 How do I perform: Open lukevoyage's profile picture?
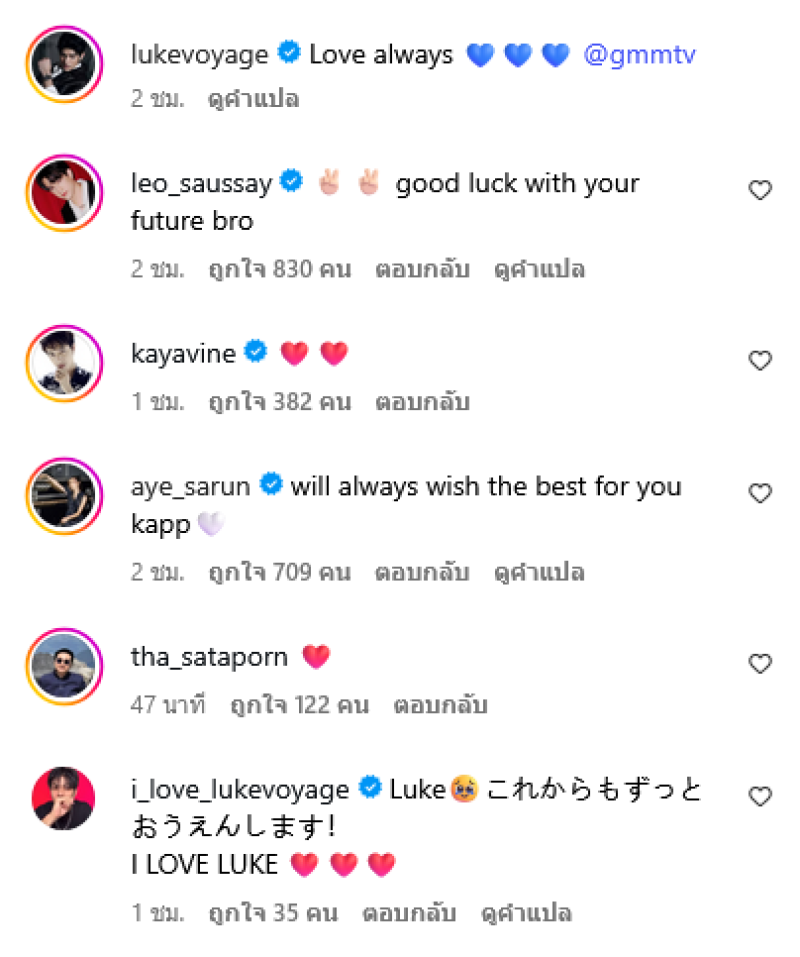(x=64, y=62)
